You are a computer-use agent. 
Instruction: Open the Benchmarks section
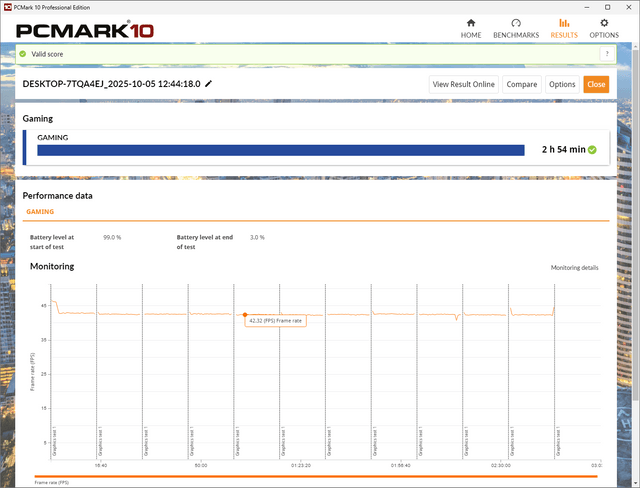coord(516,29)
